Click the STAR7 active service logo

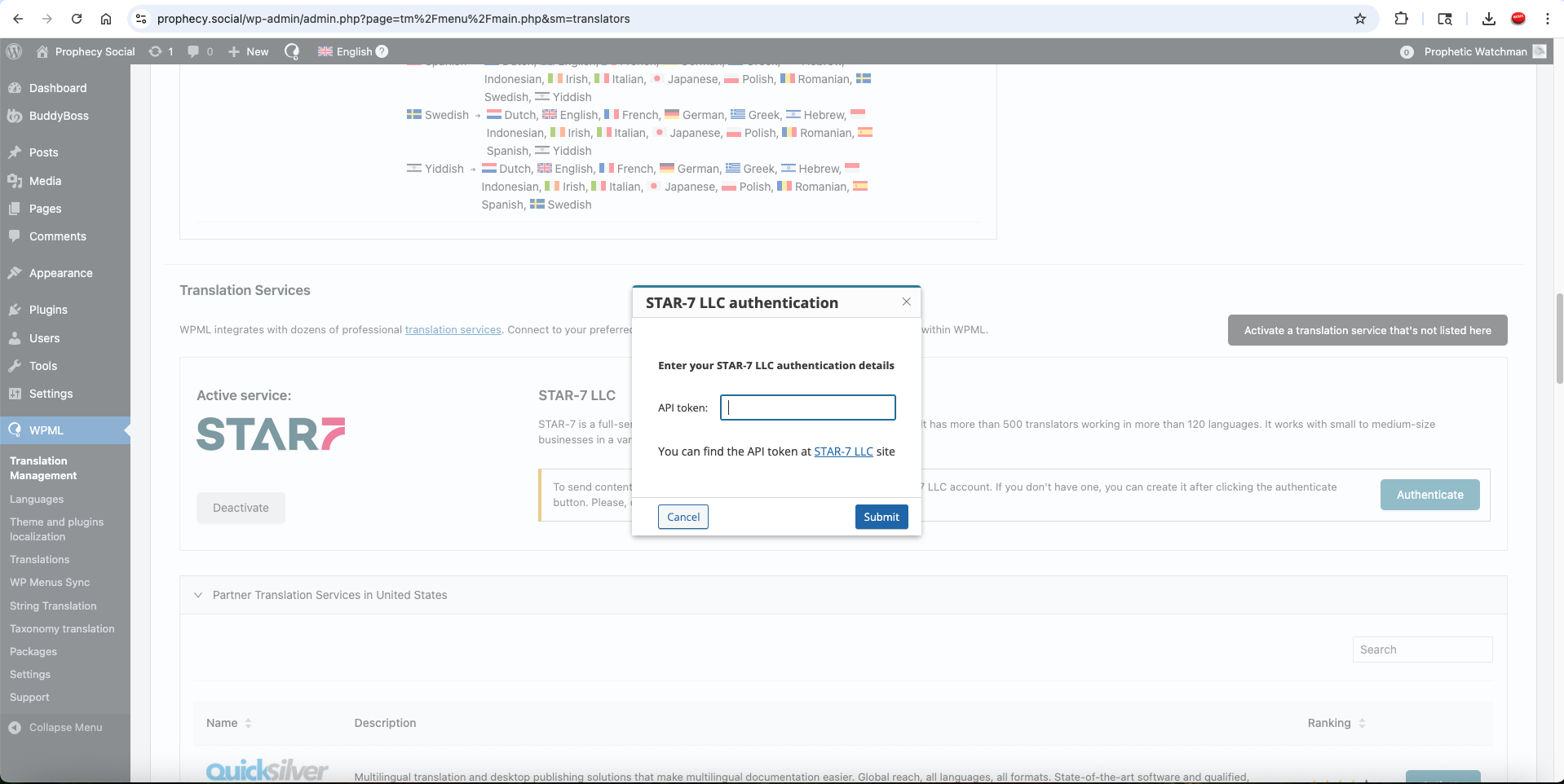click(271, 434)
